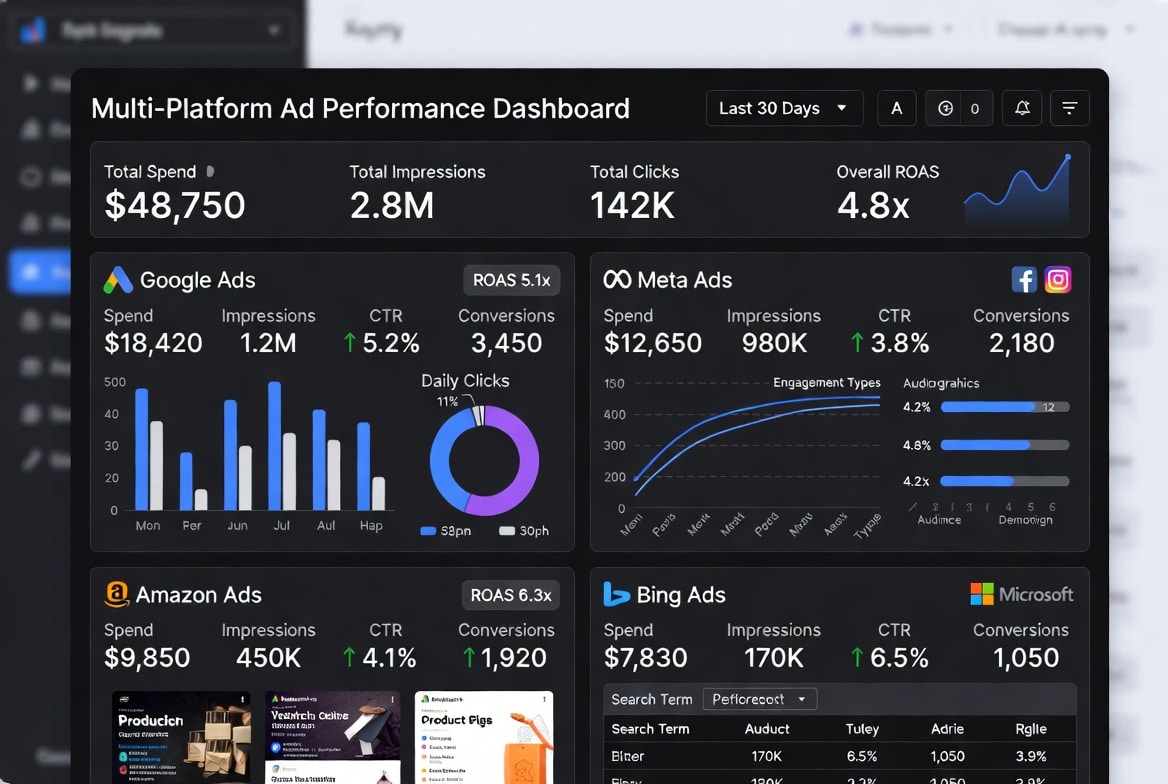
Task: Click the Engagement Types line chart label
Action: (826, 382)
